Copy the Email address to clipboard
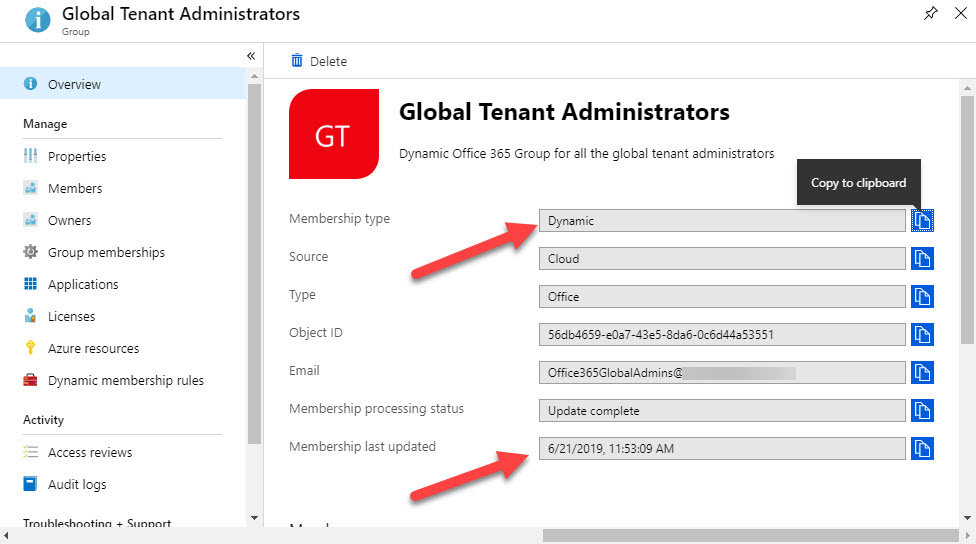This screenshot has height=544, width=976. [x=922, y=373]
